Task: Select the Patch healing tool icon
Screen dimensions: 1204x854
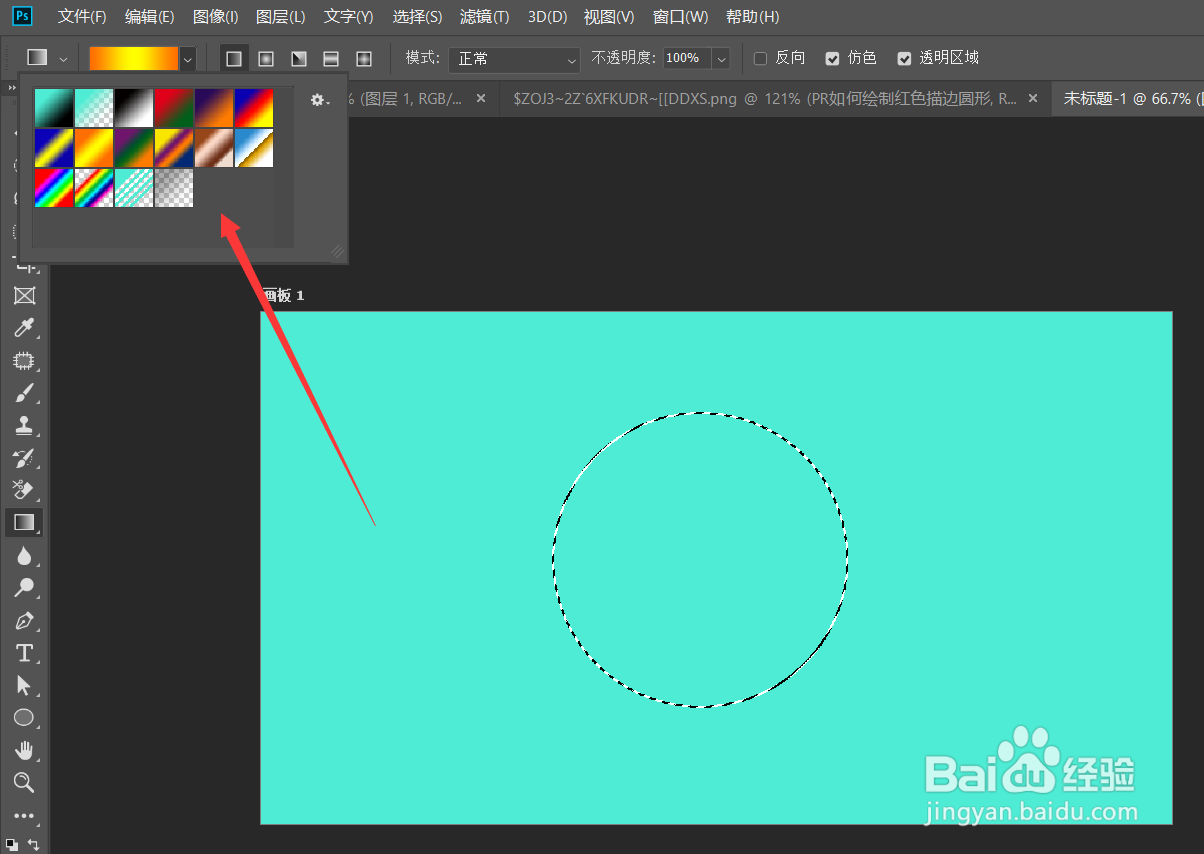Action: 24,361
